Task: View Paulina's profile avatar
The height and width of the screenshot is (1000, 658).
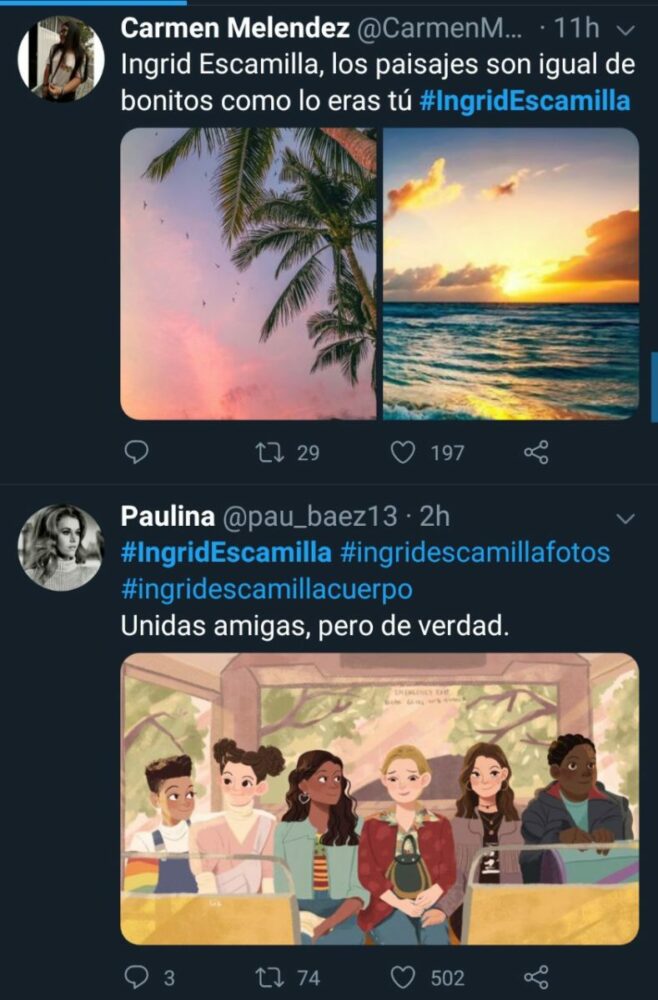Action: coord(61,547)
